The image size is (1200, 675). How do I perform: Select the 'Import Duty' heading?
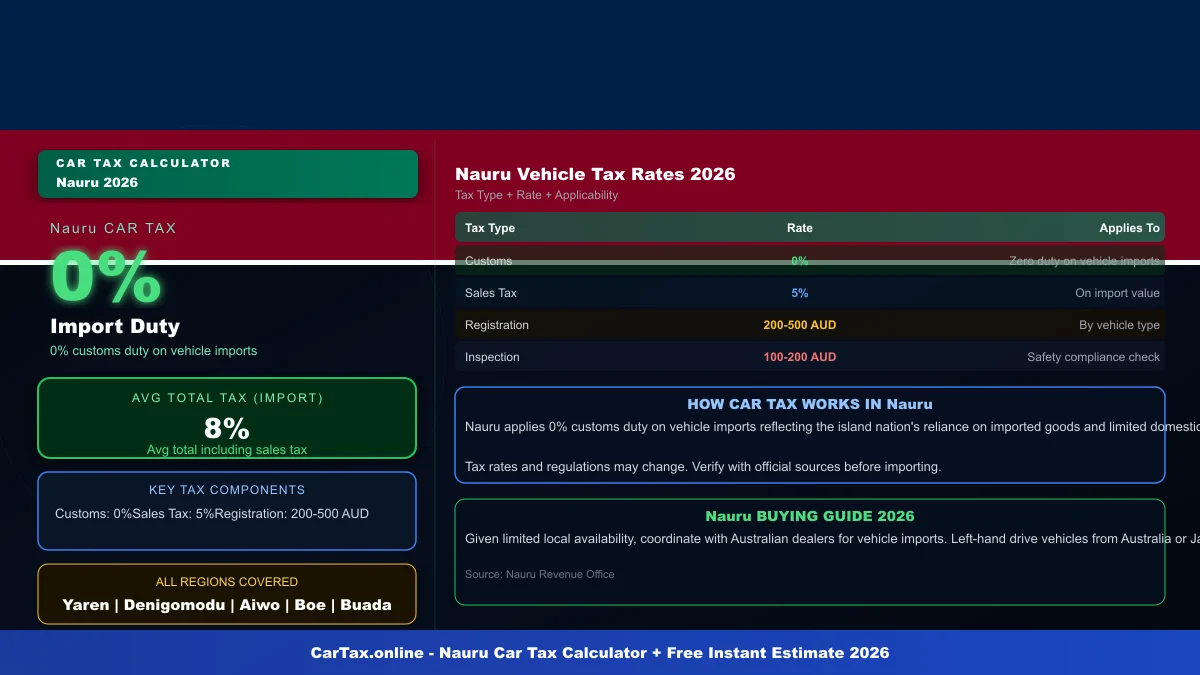coord(115,326)
